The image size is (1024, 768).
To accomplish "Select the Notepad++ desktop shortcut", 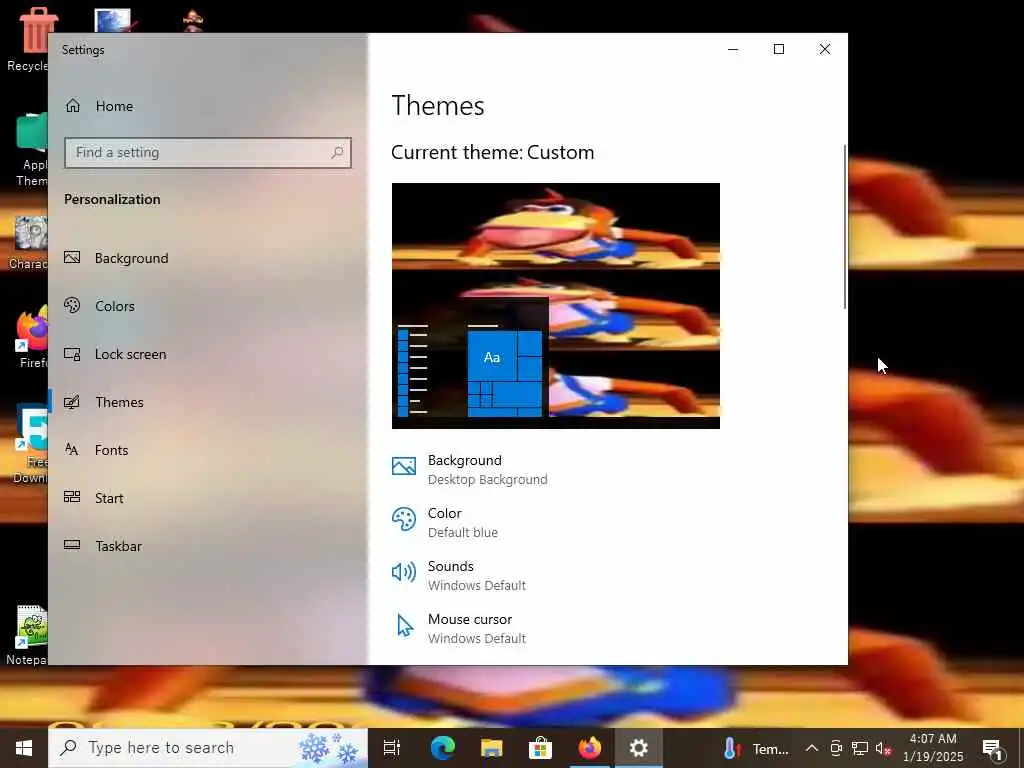I will coord(27,635).
